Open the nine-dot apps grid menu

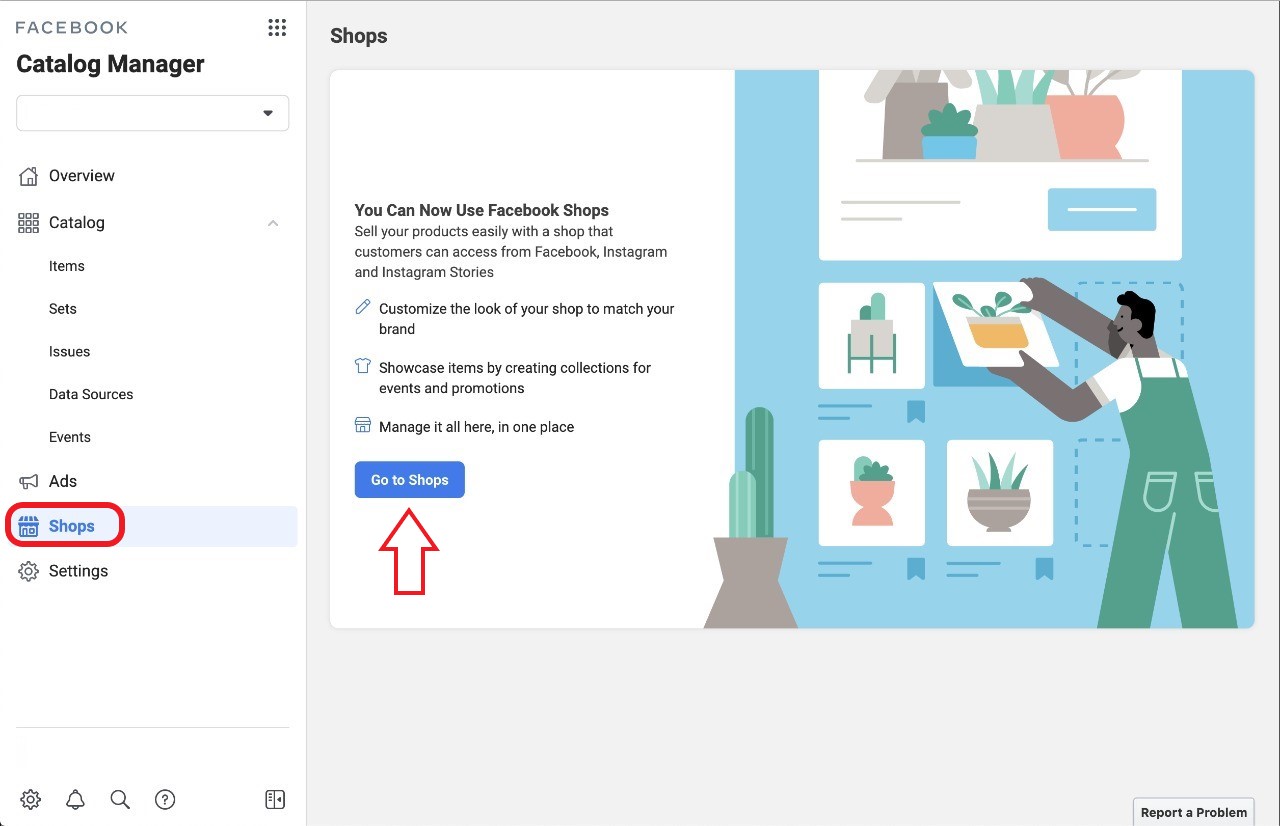tap(277, 28)
